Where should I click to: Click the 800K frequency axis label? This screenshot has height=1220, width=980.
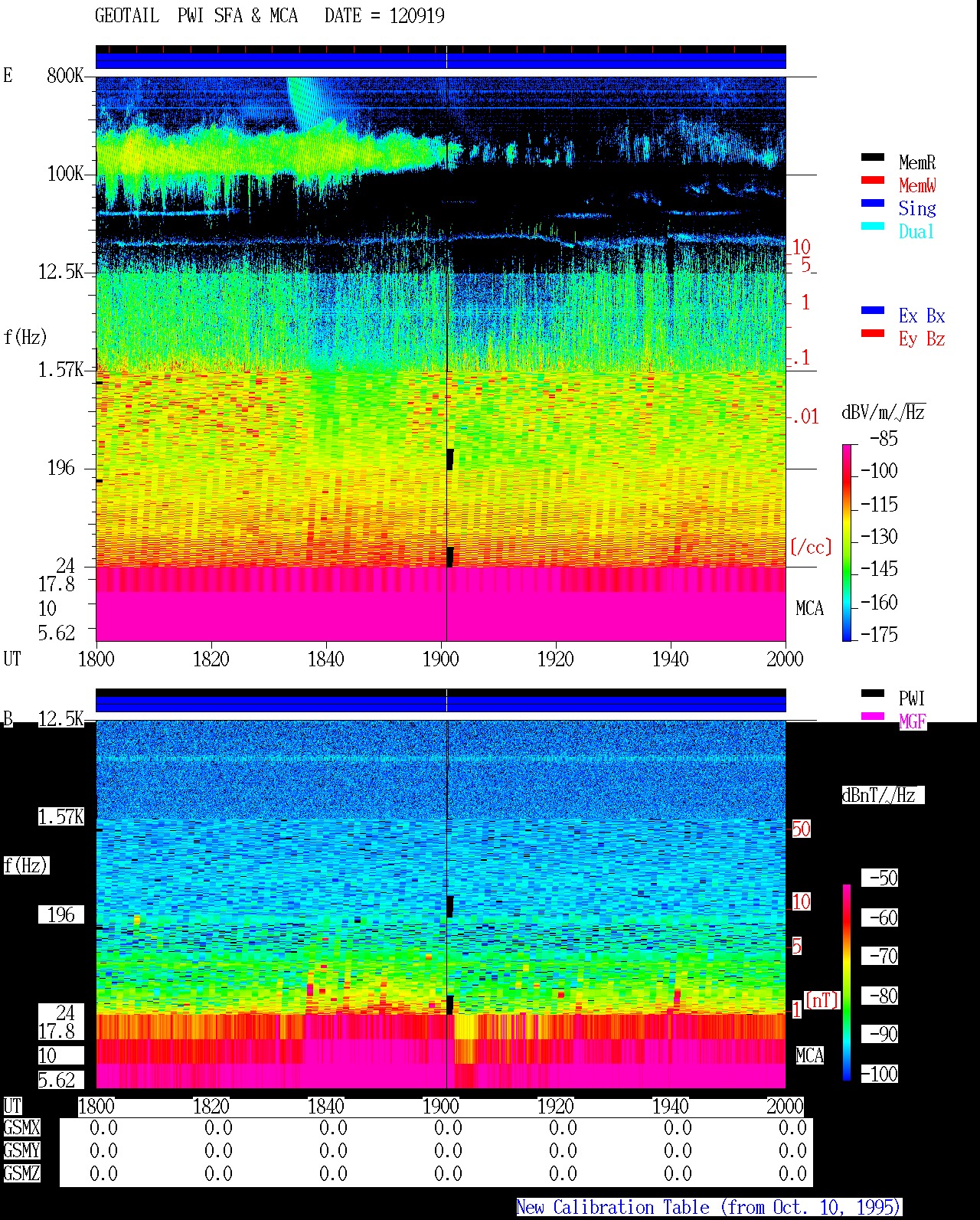pyautogui.click(x=65, y=76)
